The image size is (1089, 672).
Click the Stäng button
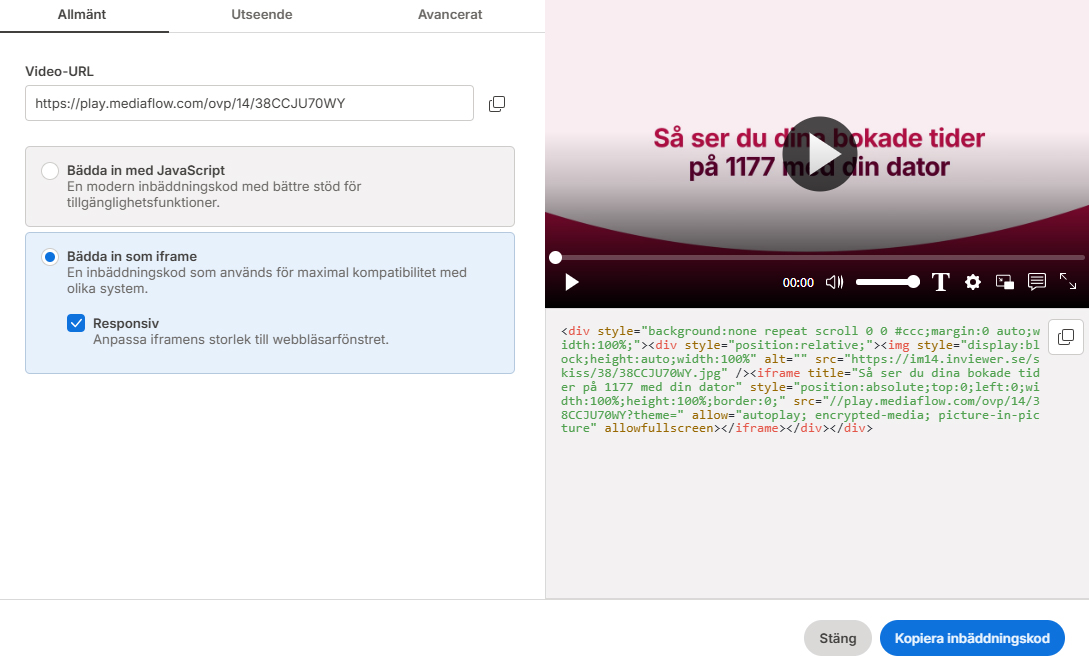pyautogui.click(x=837, y=639)
